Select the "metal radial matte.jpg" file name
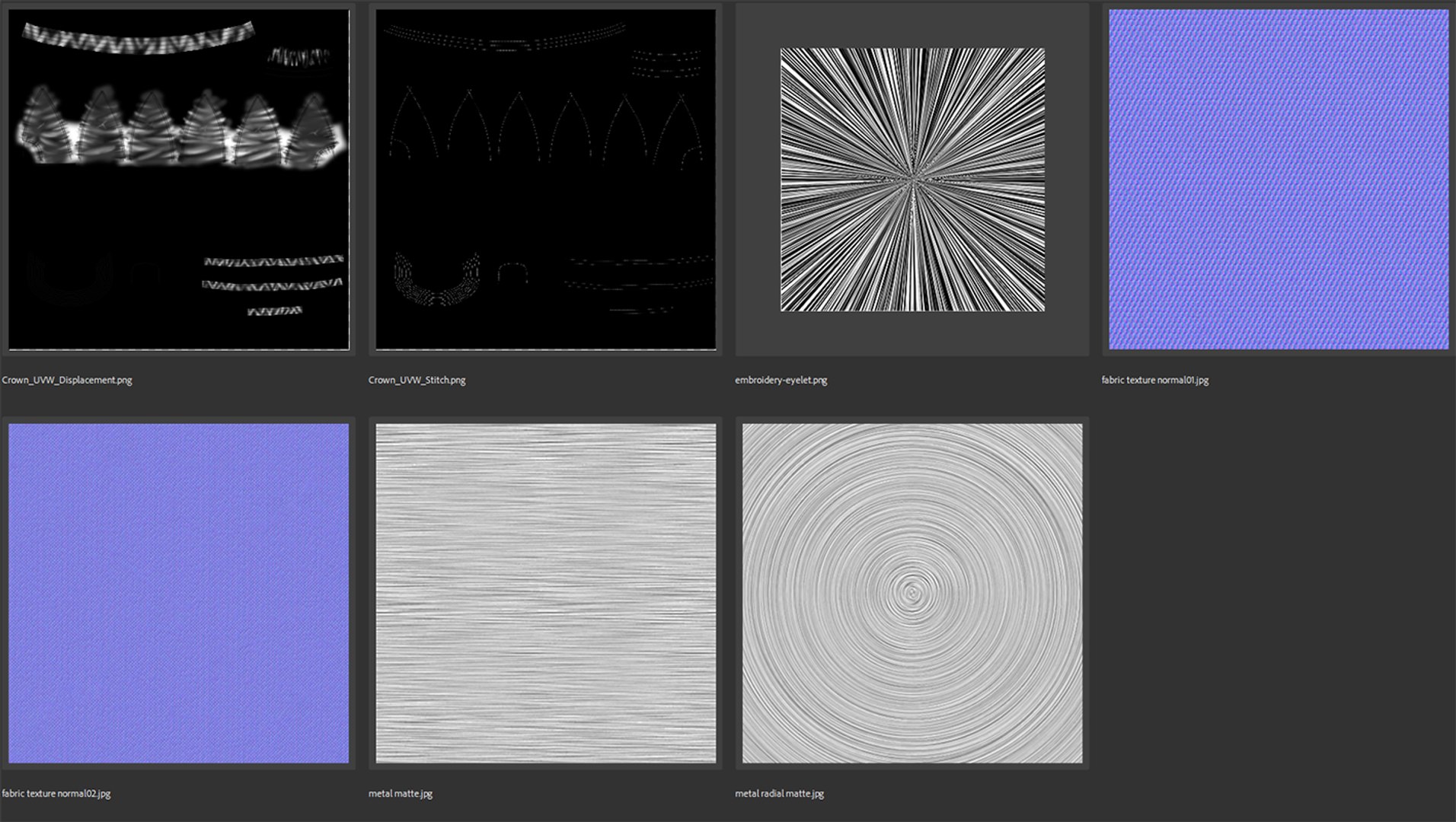The height and width of the screenshot is (822, 1456). (x=779, y=793)
